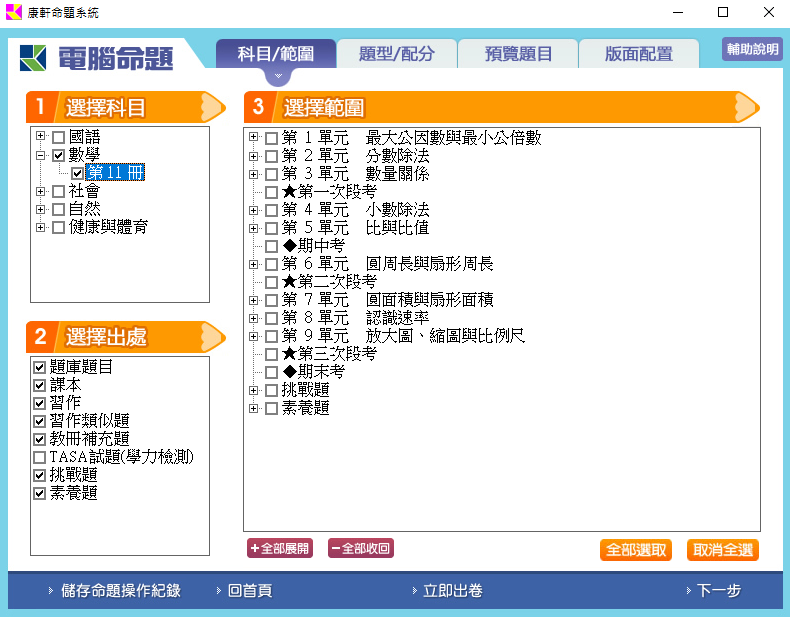Enable the TASA試題(學力檢測) checkbox
The image size is (790, 617).
40,457
